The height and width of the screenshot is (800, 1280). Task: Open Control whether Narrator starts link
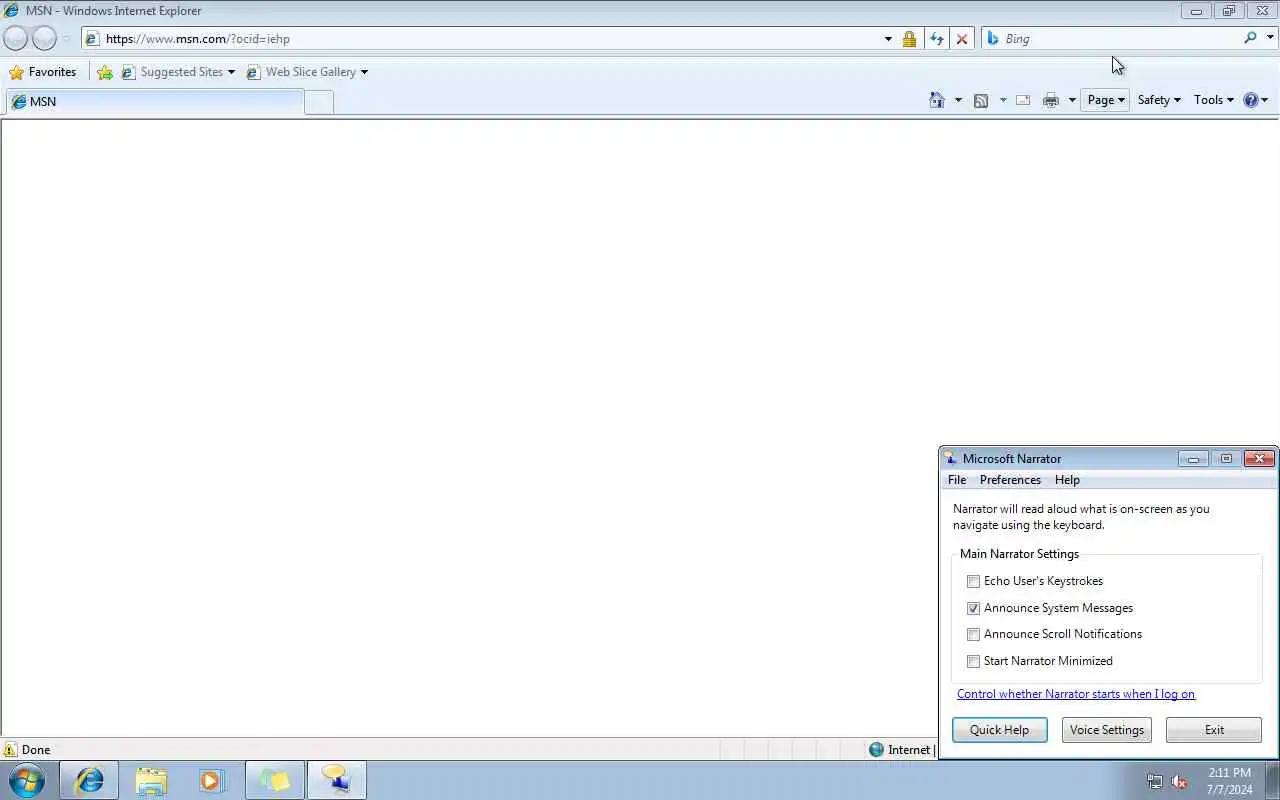tap(1075, 694)
